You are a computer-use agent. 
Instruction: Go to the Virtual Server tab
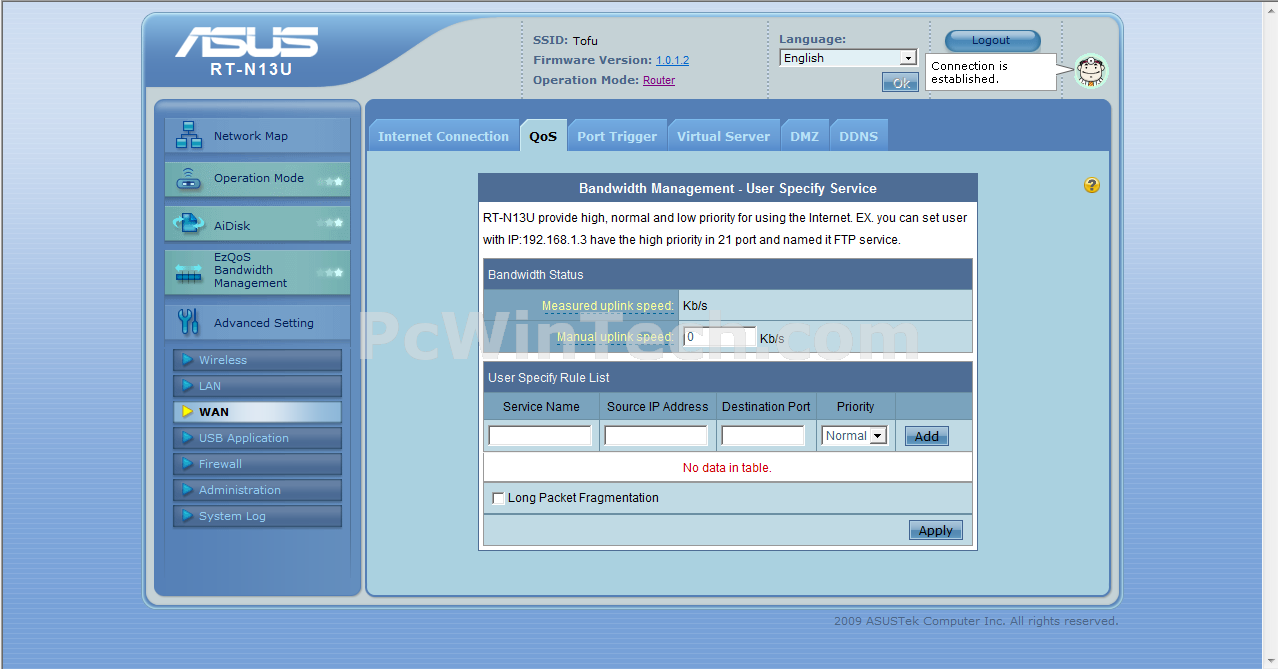[x=723, y=136]
